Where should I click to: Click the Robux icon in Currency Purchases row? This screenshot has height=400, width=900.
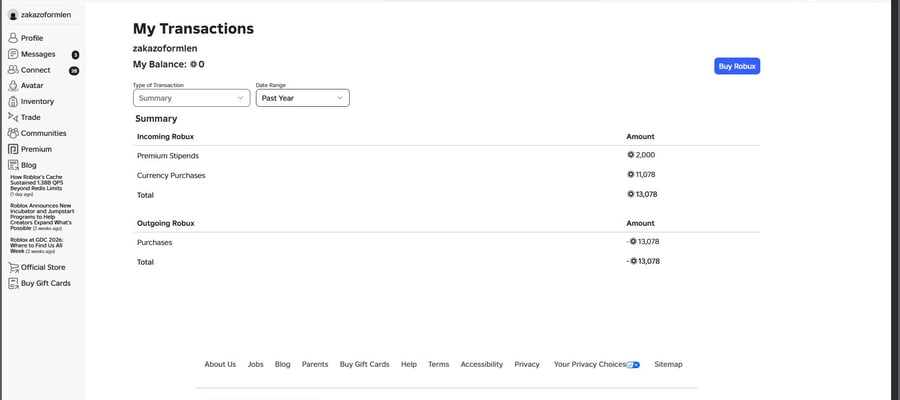(631, 174)
